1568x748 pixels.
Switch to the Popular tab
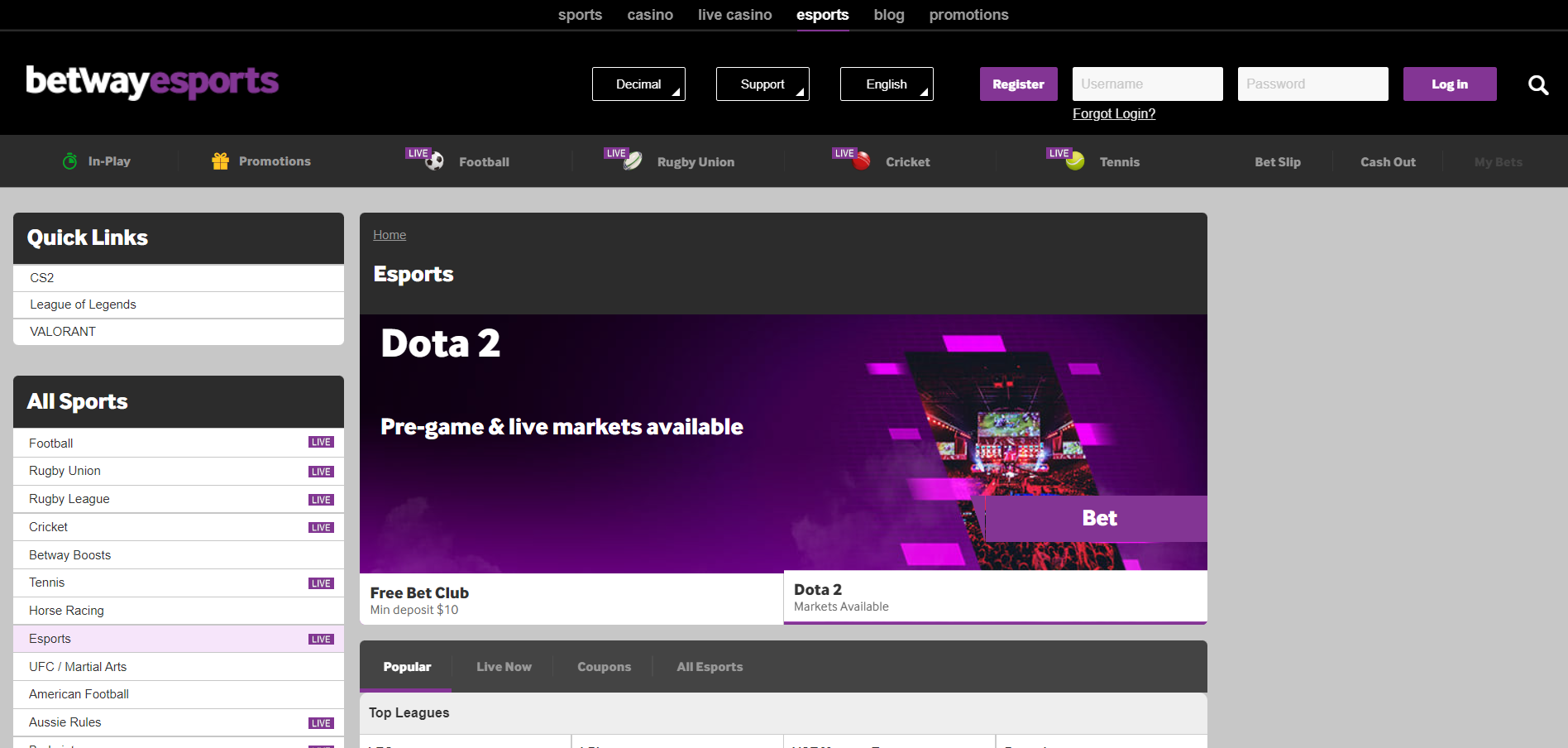406,667
